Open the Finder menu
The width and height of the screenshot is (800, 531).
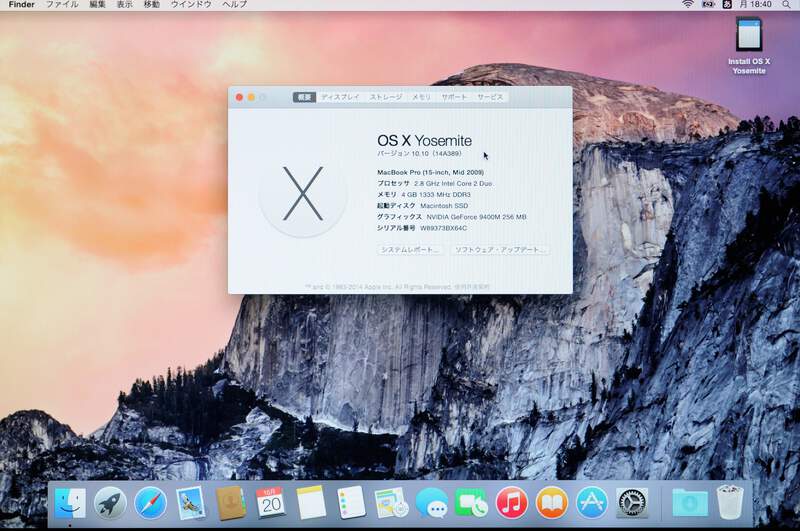click(21, 4)
